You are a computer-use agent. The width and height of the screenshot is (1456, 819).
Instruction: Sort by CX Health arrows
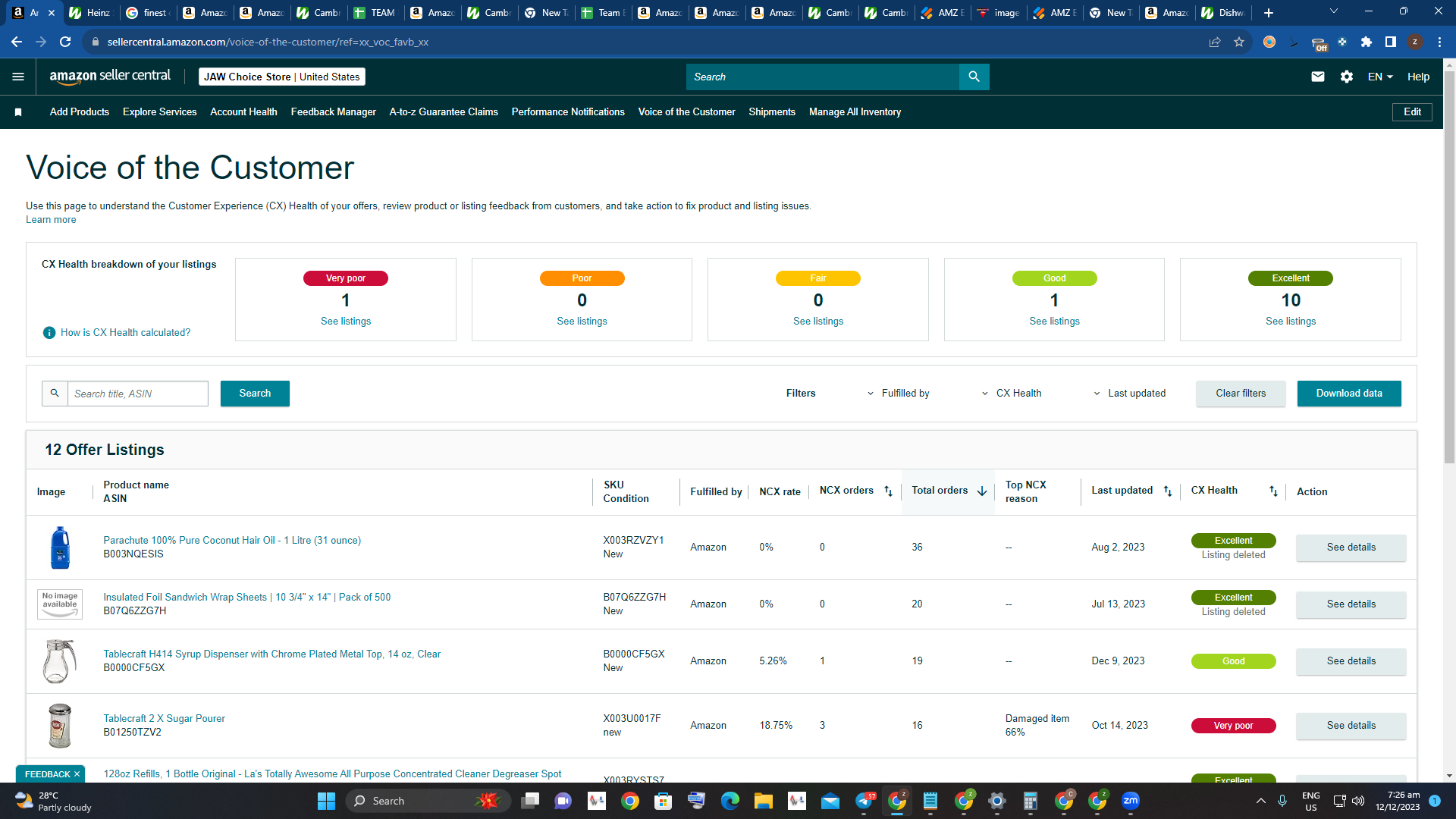tap(1273, 491)
